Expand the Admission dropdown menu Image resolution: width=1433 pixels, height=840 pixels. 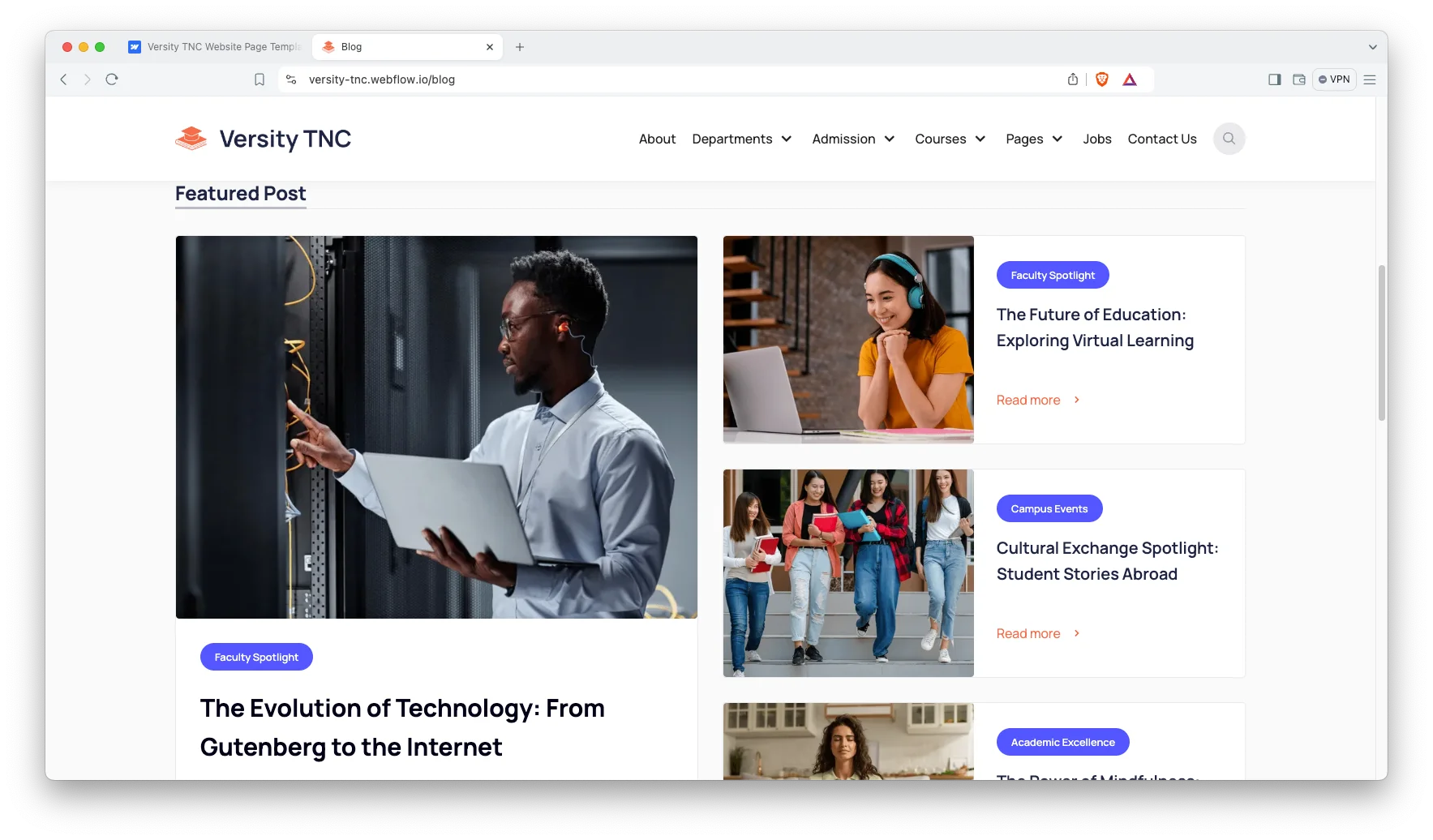pos(853,139)
